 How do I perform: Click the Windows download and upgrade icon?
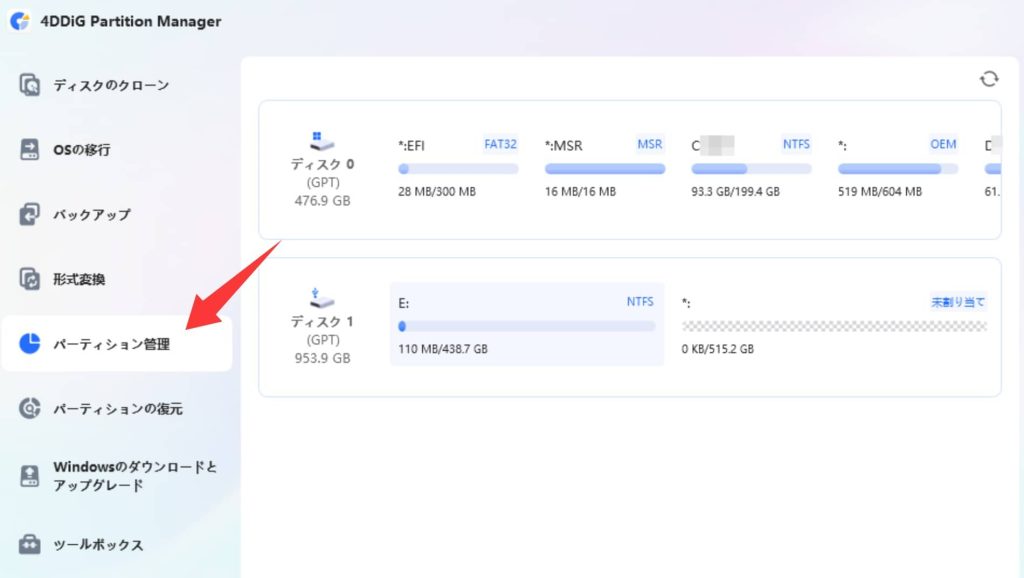(x=29, y=476)
